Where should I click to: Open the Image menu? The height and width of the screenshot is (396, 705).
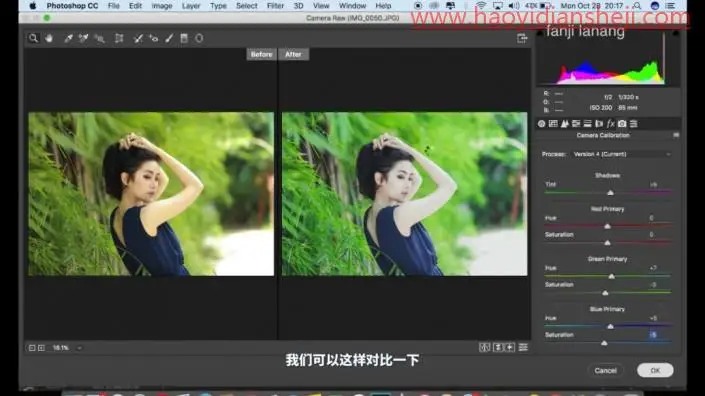point(162,6)
